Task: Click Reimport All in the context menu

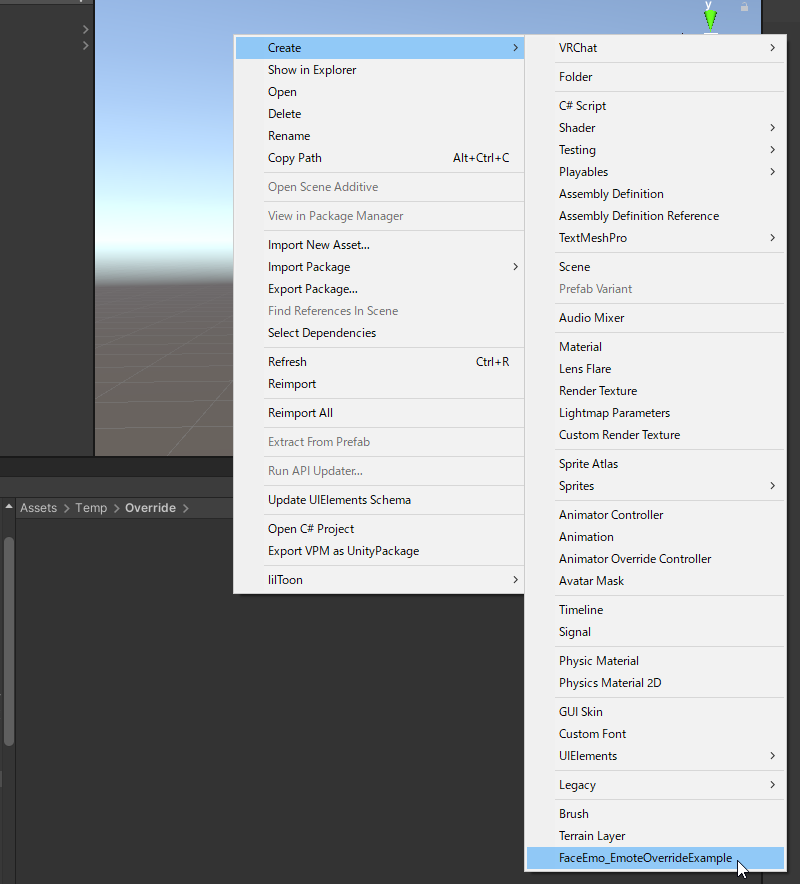Action: coord(300,413)
